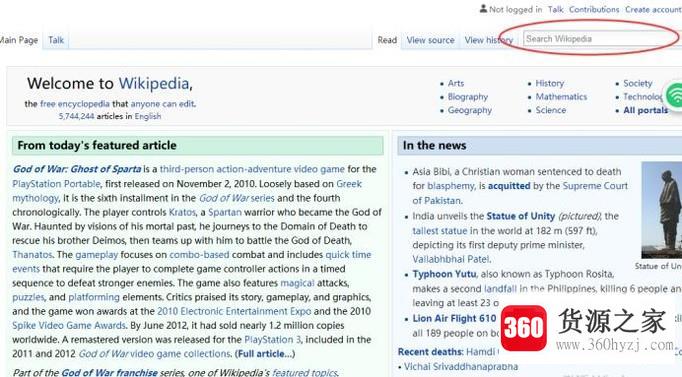
Task: Open the Wikipedia link in welcome heading
Action: point(154,83)
